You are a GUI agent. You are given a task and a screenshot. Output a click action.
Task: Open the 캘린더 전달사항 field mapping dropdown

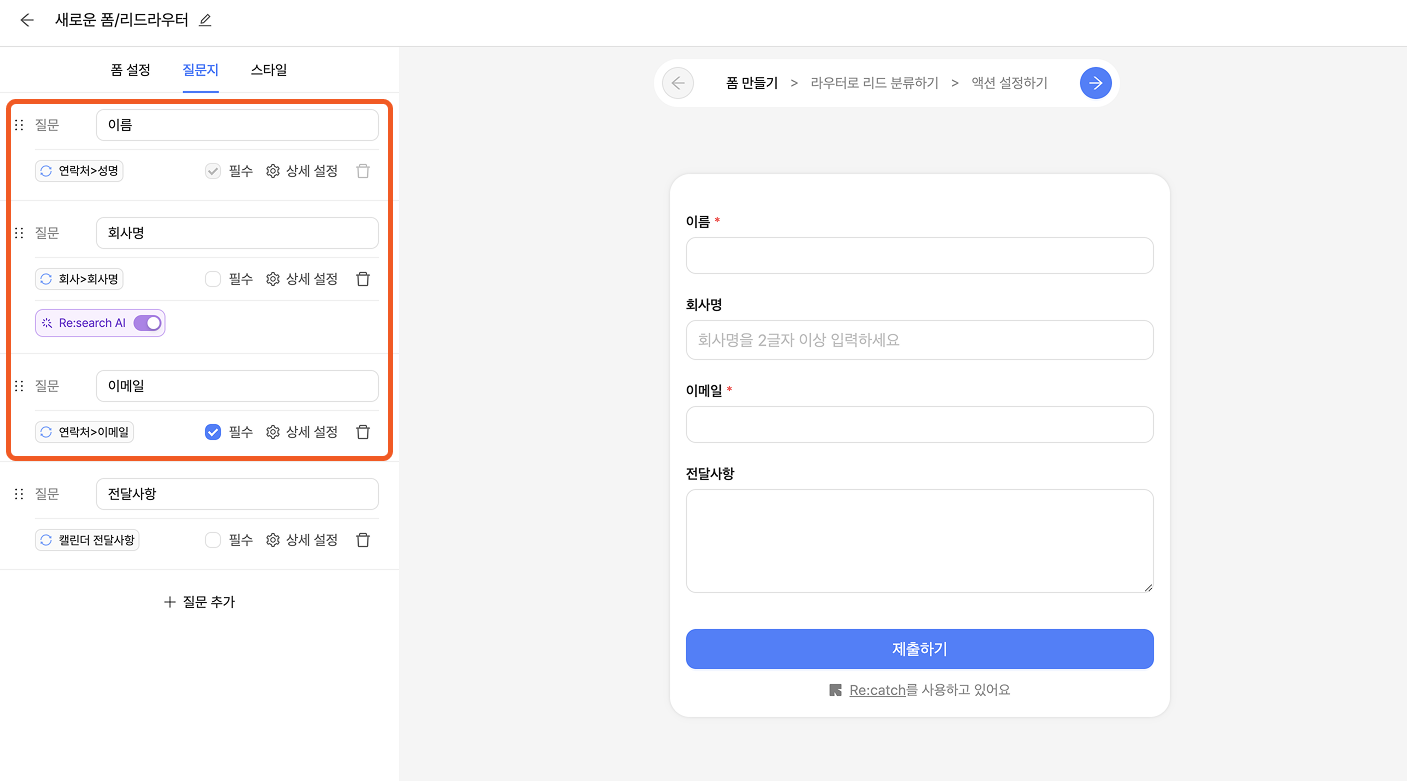coord(87,540)
